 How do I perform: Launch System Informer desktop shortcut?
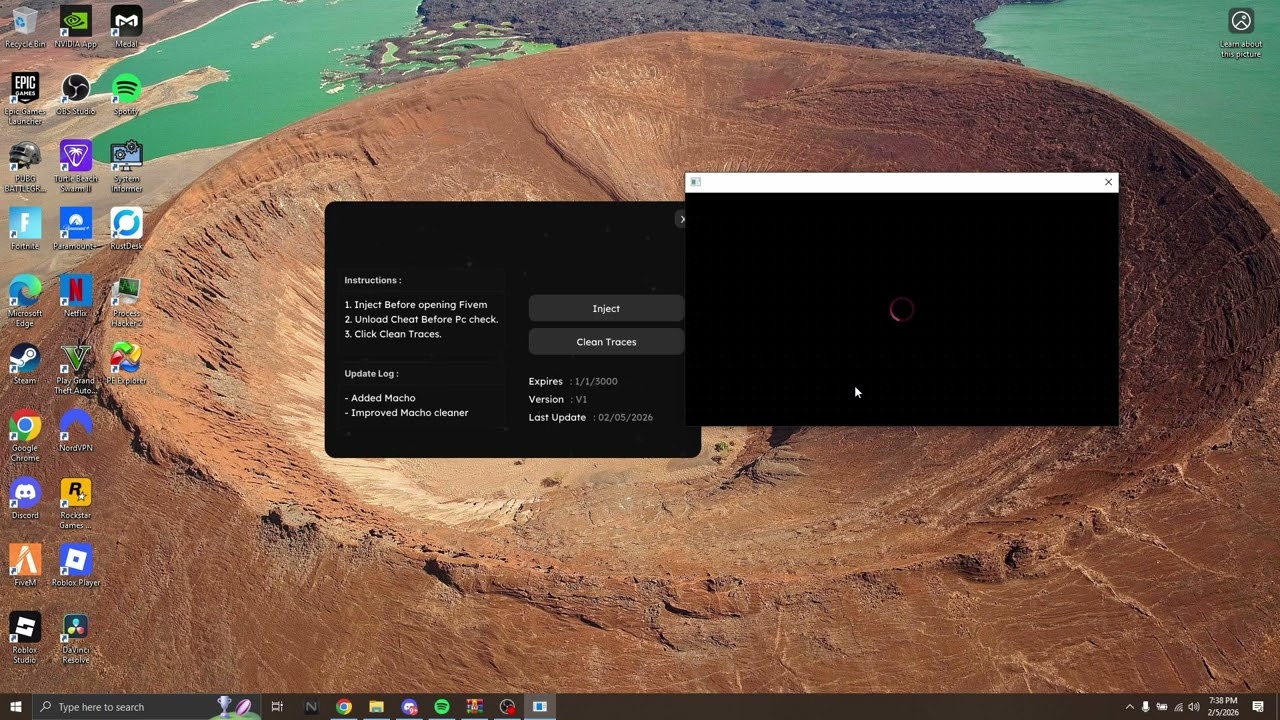pyautogui.click(x=126, y=166)
